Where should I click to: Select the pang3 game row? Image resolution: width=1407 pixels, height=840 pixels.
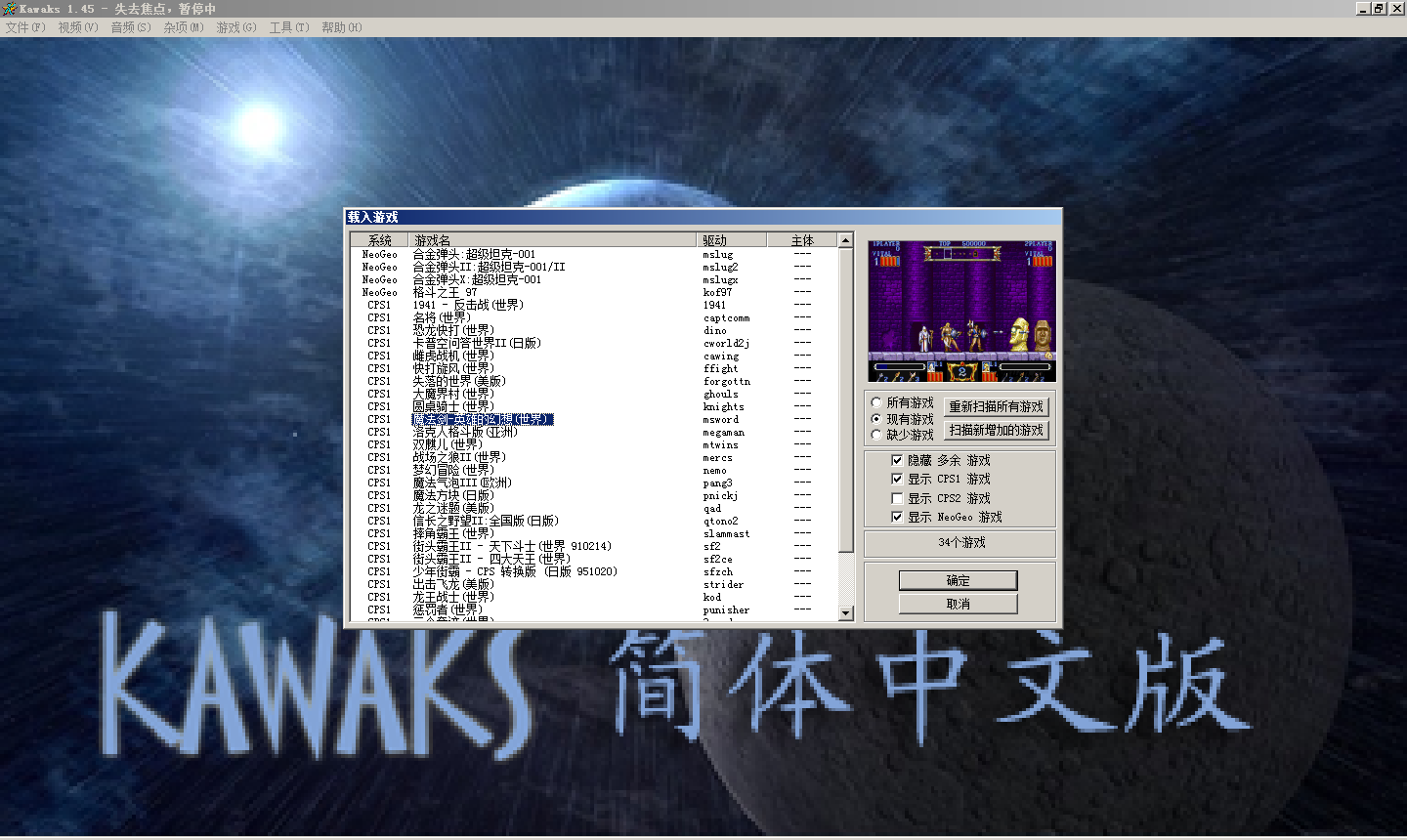[594, 483]
